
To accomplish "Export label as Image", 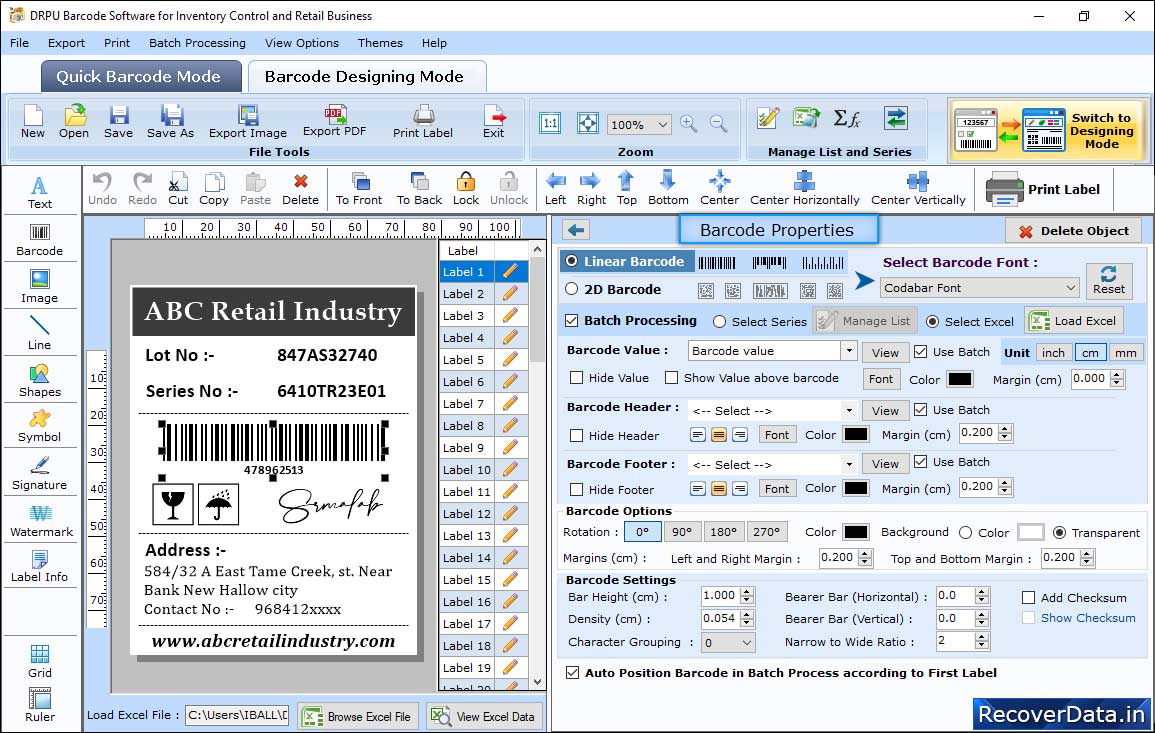I will 248,122.
